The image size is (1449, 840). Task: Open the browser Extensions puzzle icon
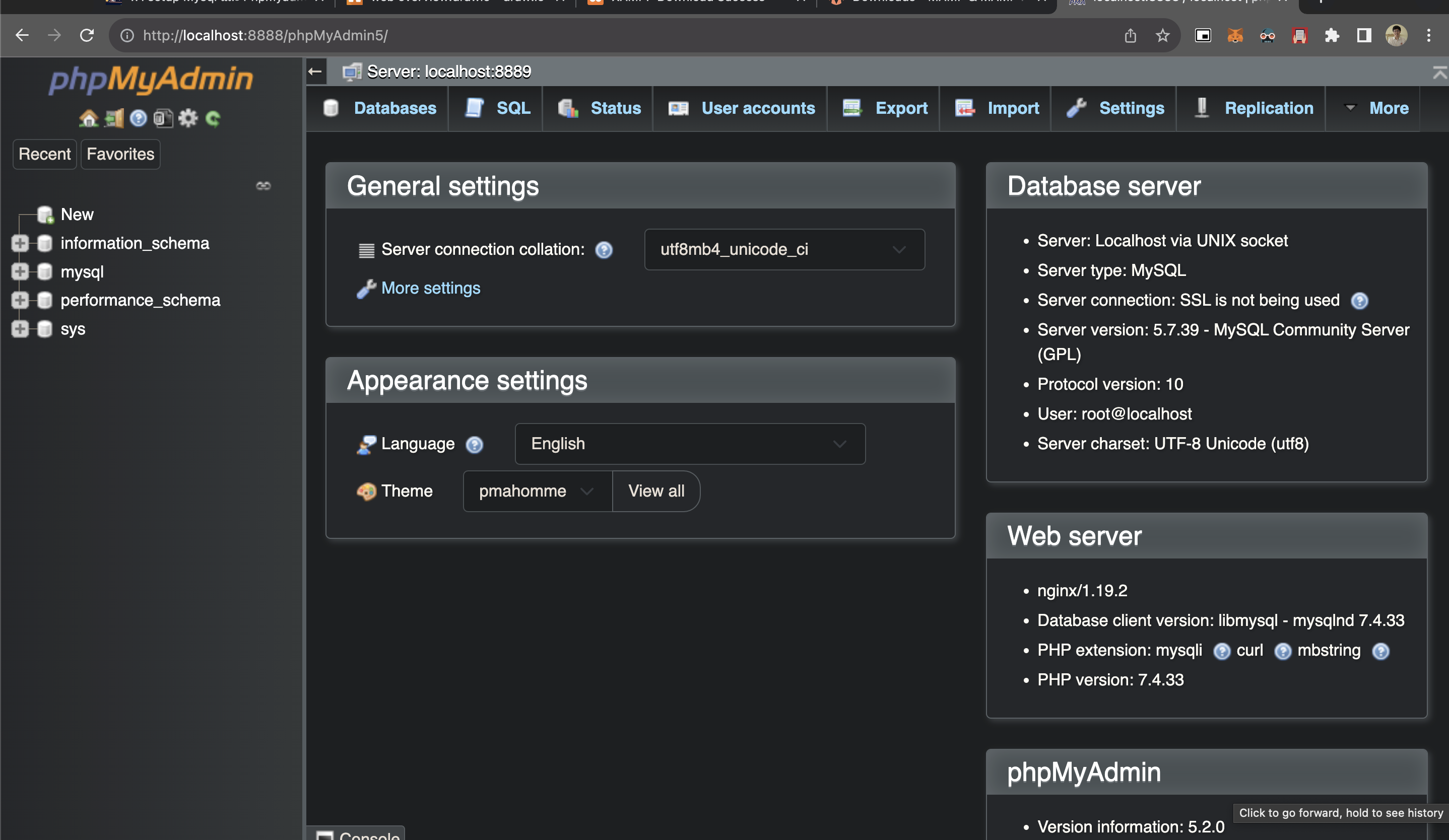pos(1332,36)
